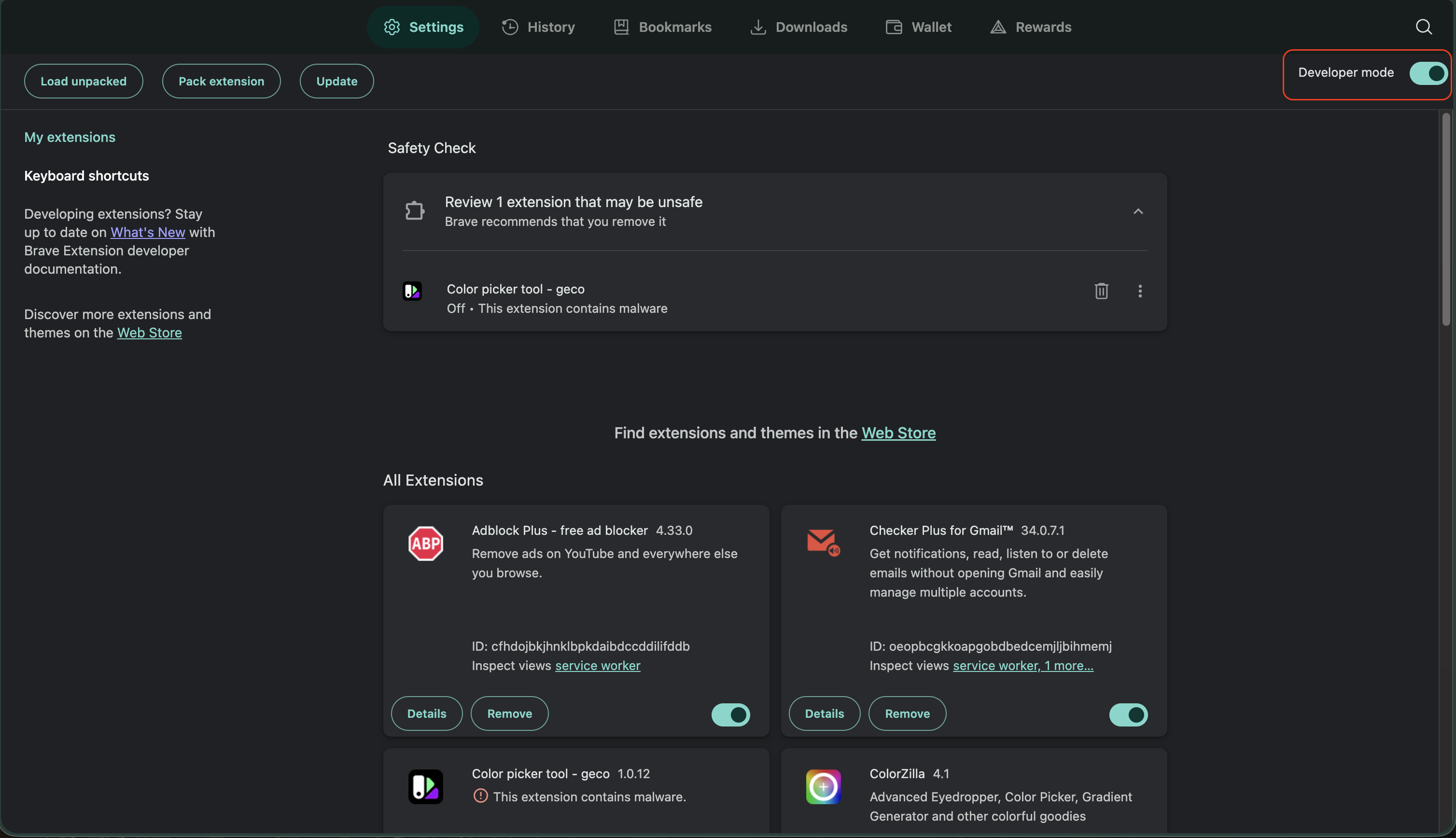Open History via the clock icon
The width and height of the screenshot is (1456, 838).
510,27
